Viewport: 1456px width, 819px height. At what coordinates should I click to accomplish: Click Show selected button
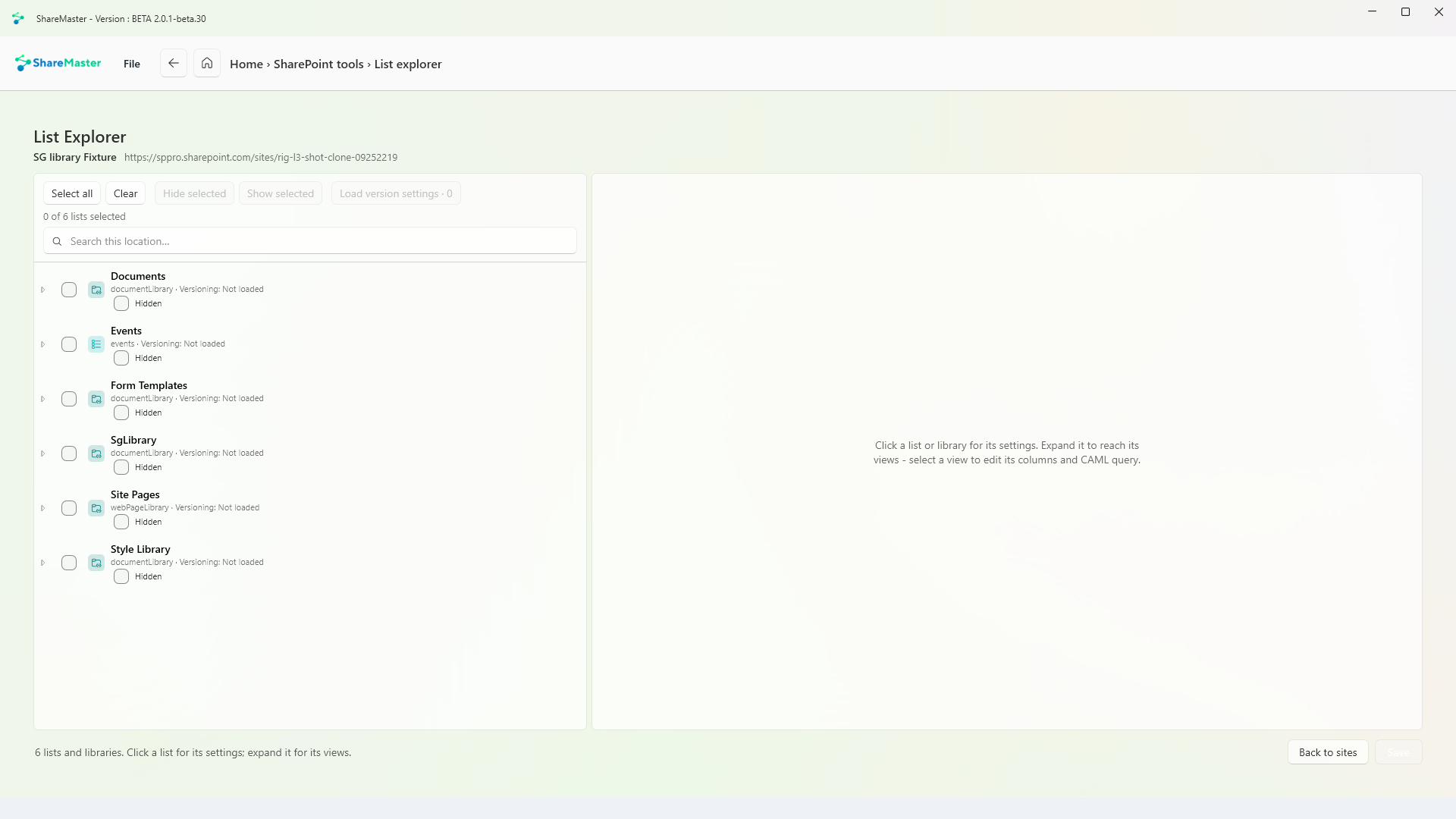(x=281, y=193)
